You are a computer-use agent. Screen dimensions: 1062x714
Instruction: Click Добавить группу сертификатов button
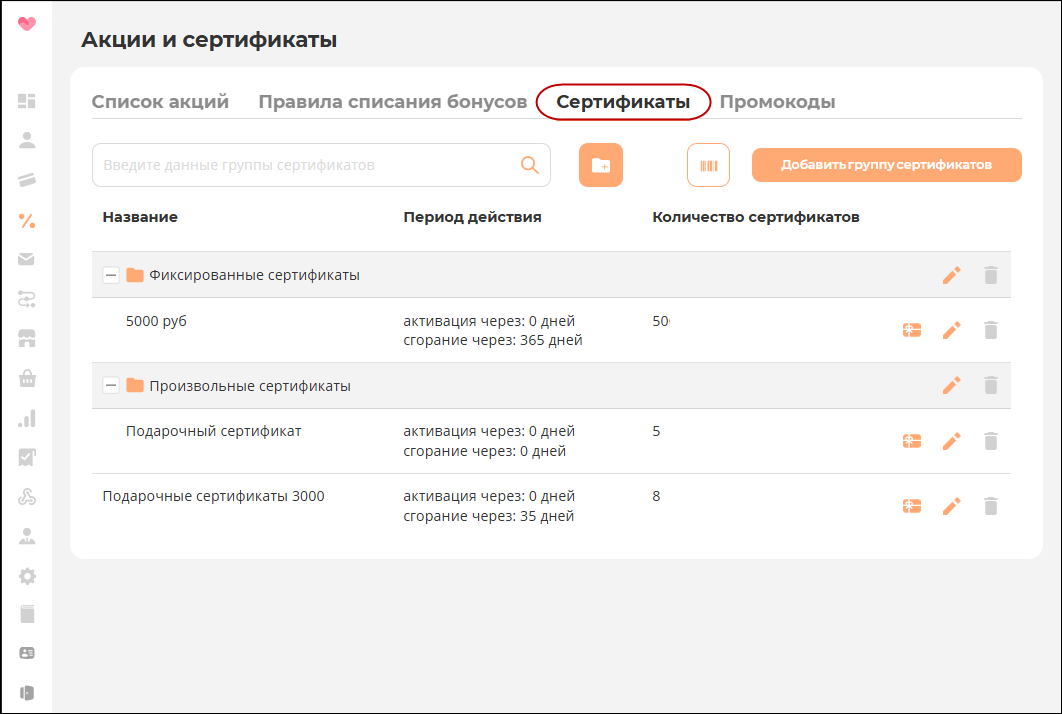point(887,165)
